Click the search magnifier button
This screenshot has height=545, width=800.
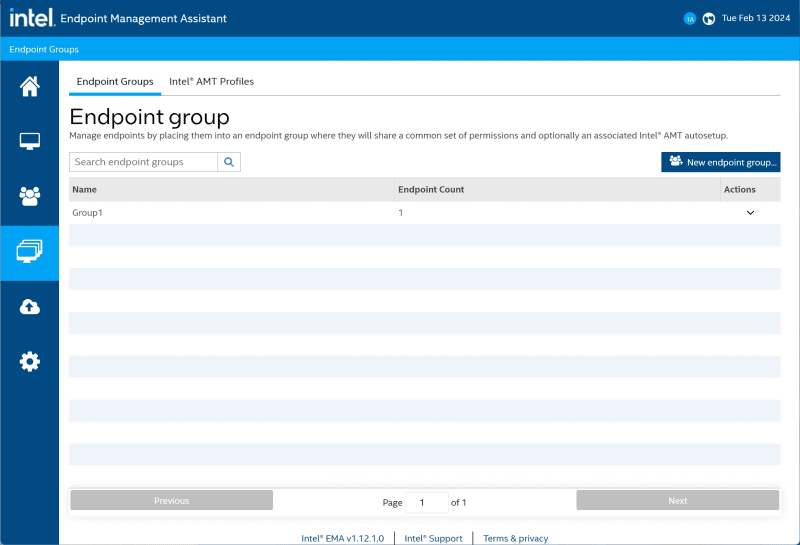229,162
